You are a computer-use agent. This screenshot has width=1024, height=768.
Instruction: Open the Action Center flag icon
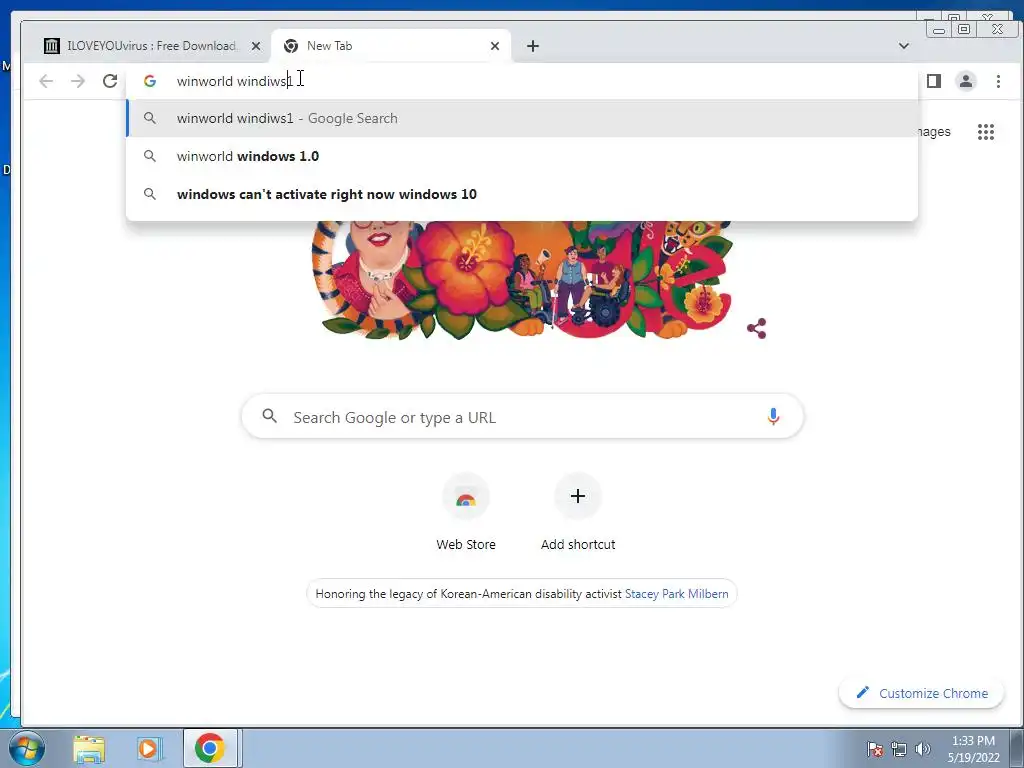[x=874, y=749]
